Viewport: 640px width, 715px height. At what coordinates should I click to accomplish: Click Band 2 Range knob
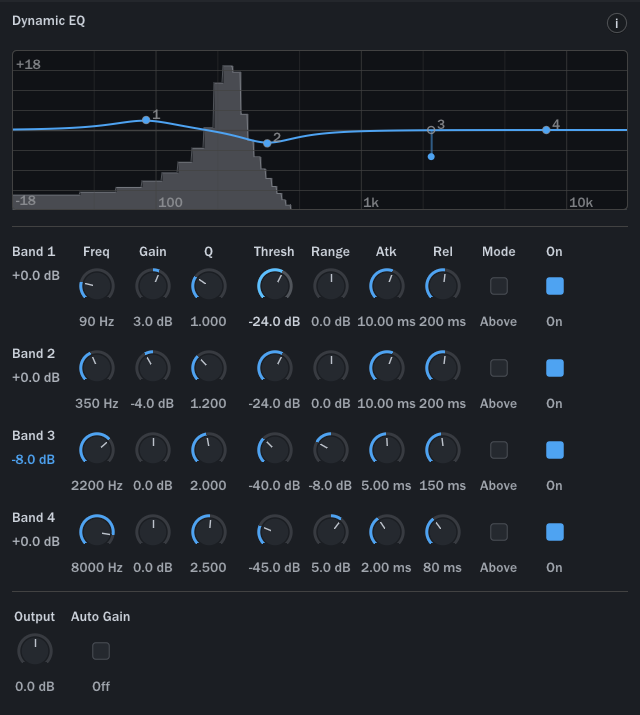tap(330, 368)
